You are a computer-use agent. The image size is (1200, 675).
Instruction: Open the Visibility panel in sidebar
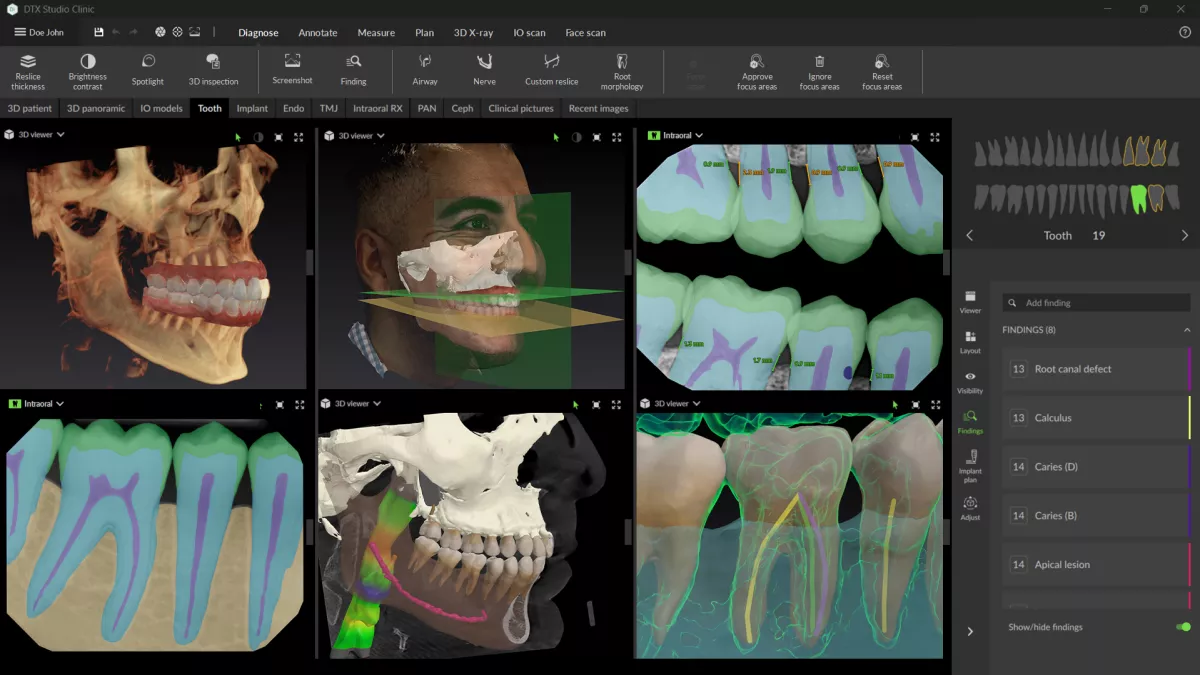pos(970,382)
